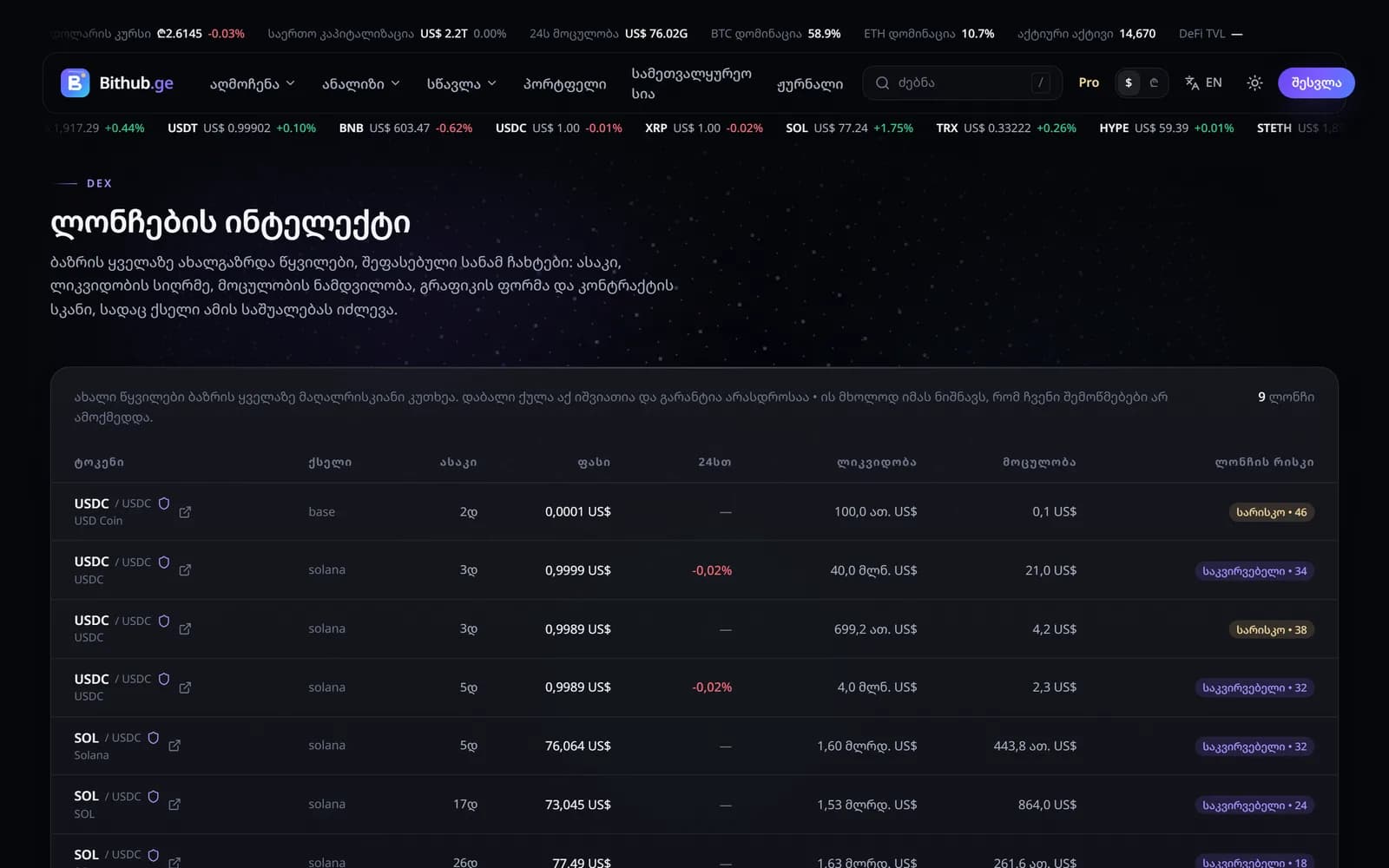The height and width of the screenshot is (868, 1389).
Task: Click the ასაკი column header
Action: (458, 462)
